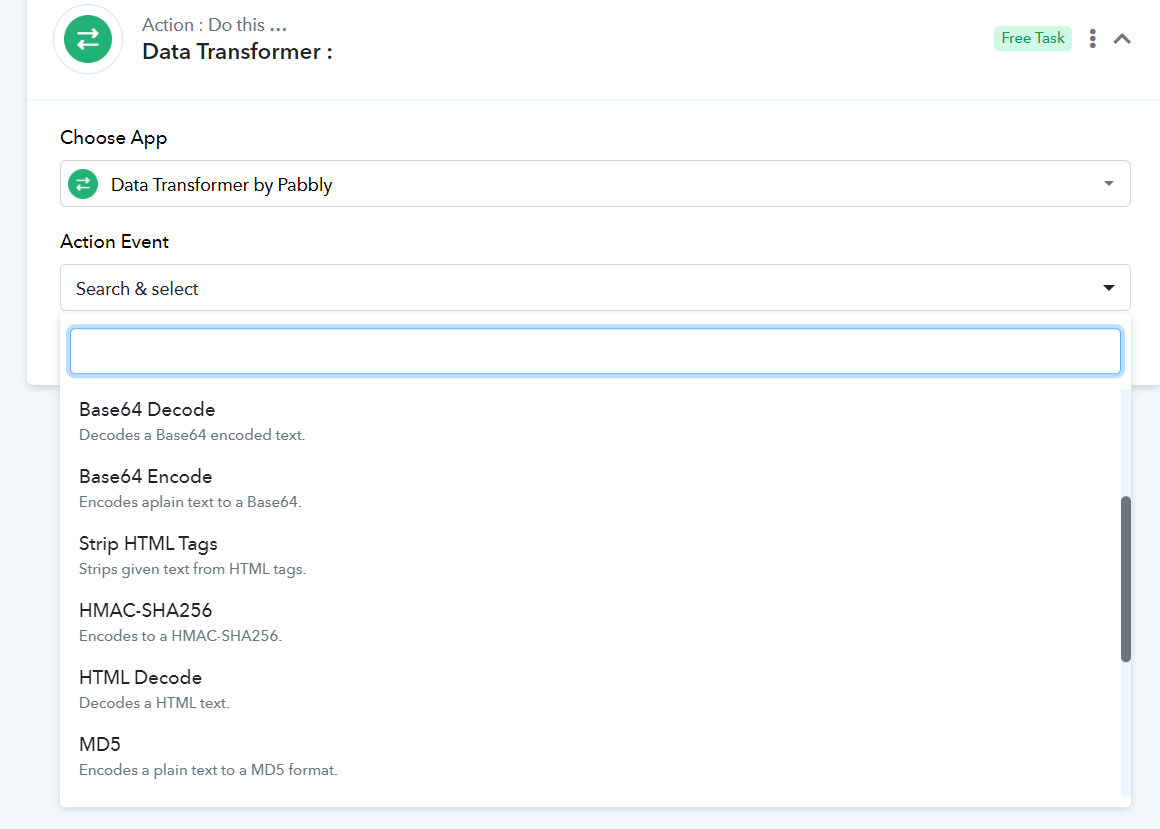Pick the MD5 action event
The width and height of the screenshot is (1160, 829).
point(591,757)
